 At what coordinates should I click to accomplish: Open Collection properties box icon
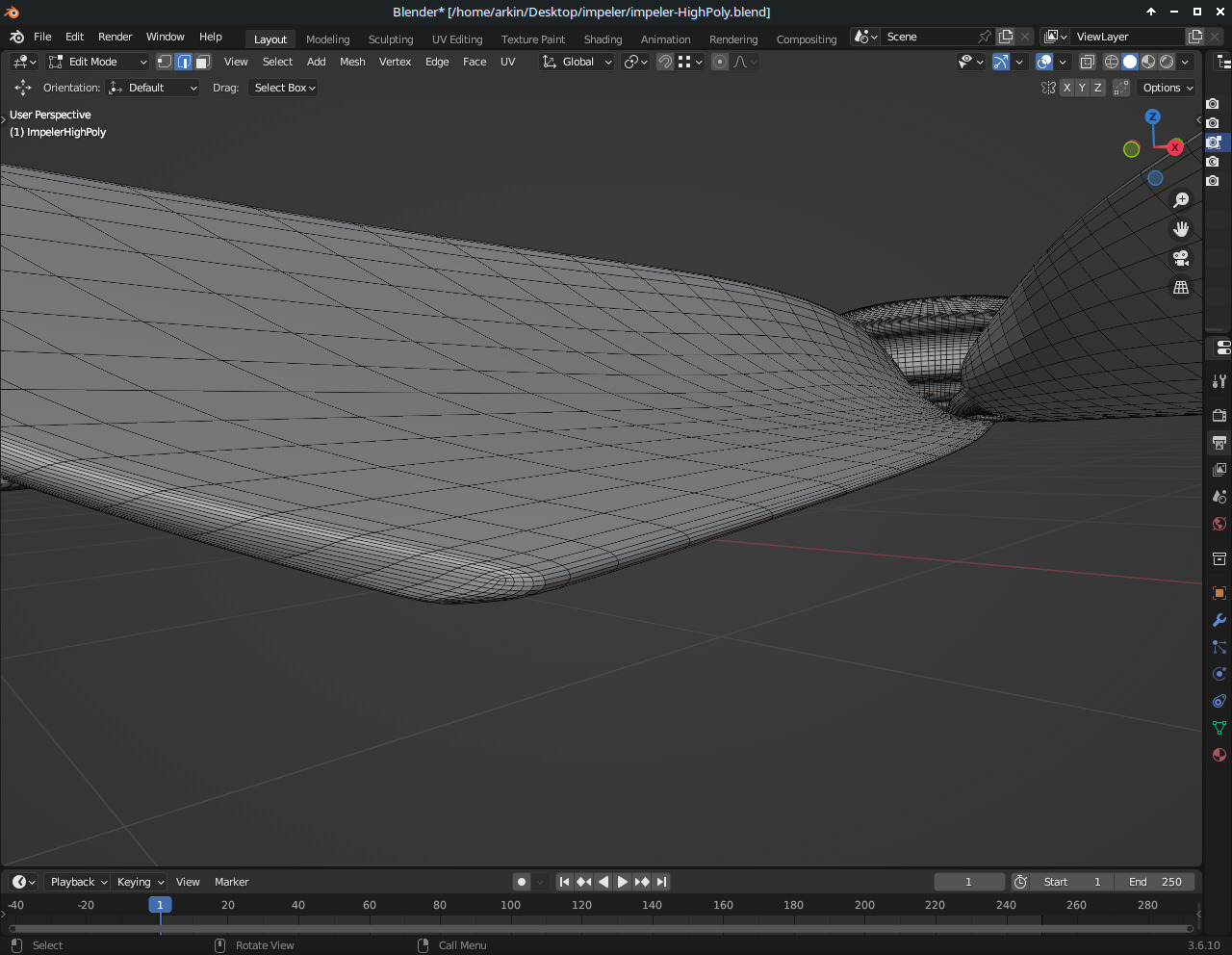click(x=1219, y=558)
